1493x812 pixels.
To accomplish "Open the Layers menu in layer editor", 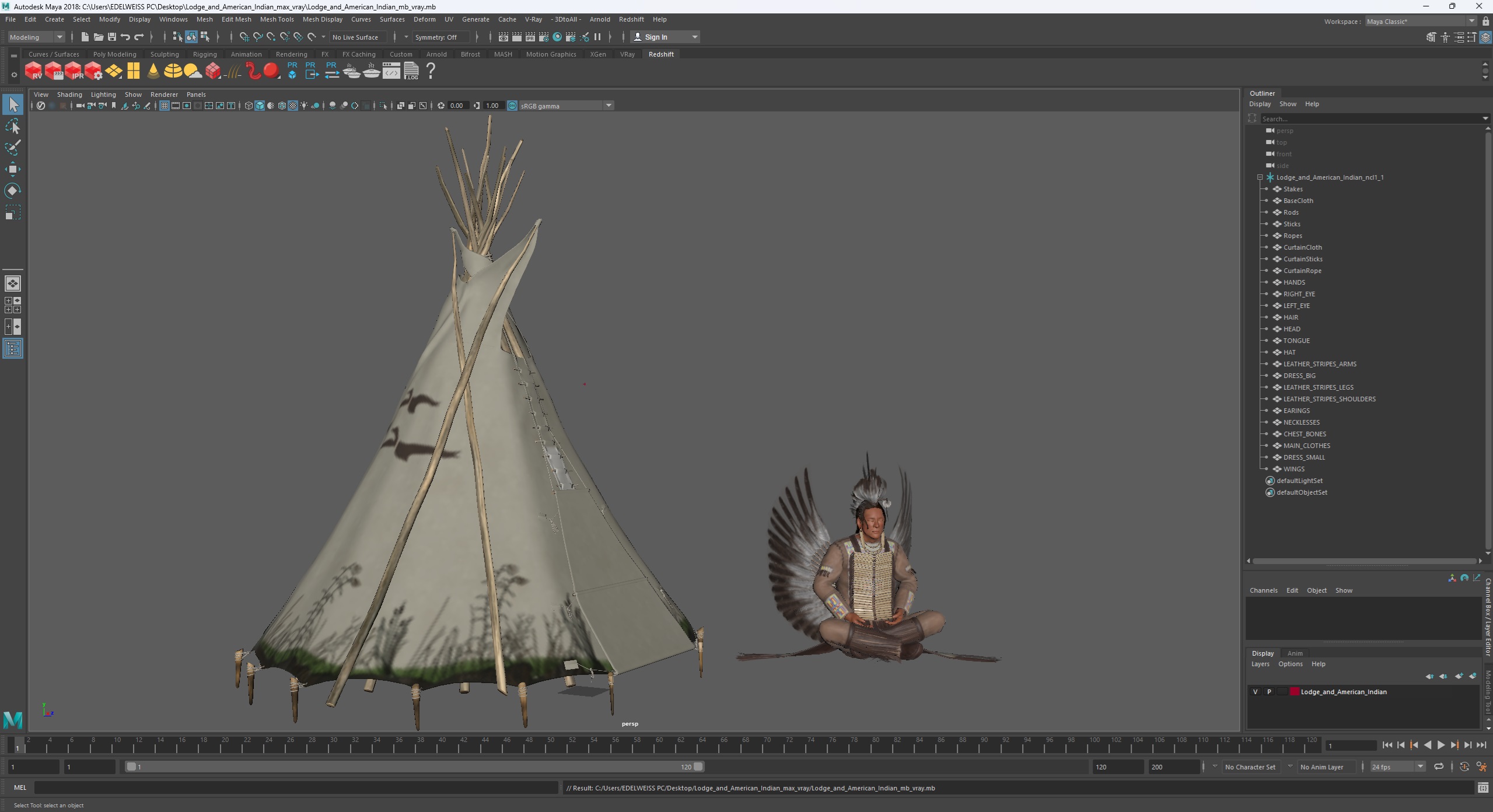I will (x=1260, y=664).
